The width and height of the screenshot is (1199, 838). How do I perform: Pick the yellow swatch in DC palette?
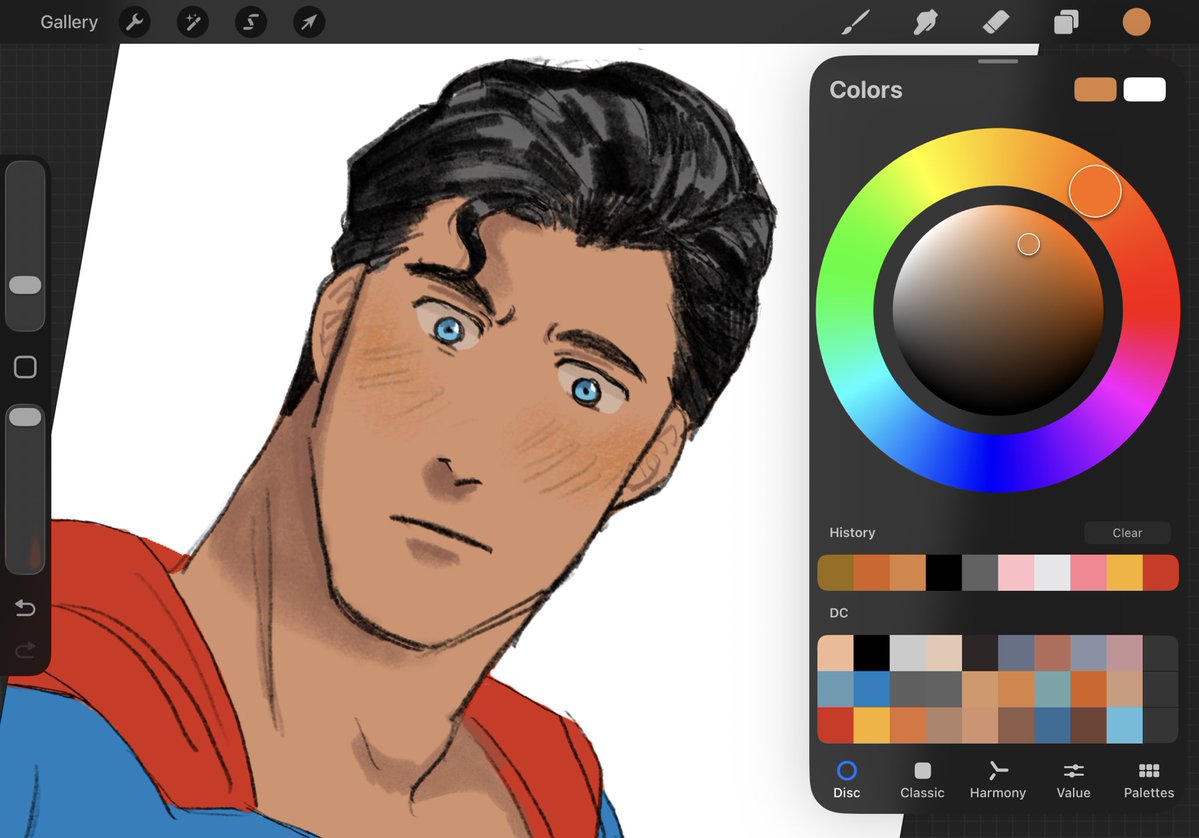[872, 725]
